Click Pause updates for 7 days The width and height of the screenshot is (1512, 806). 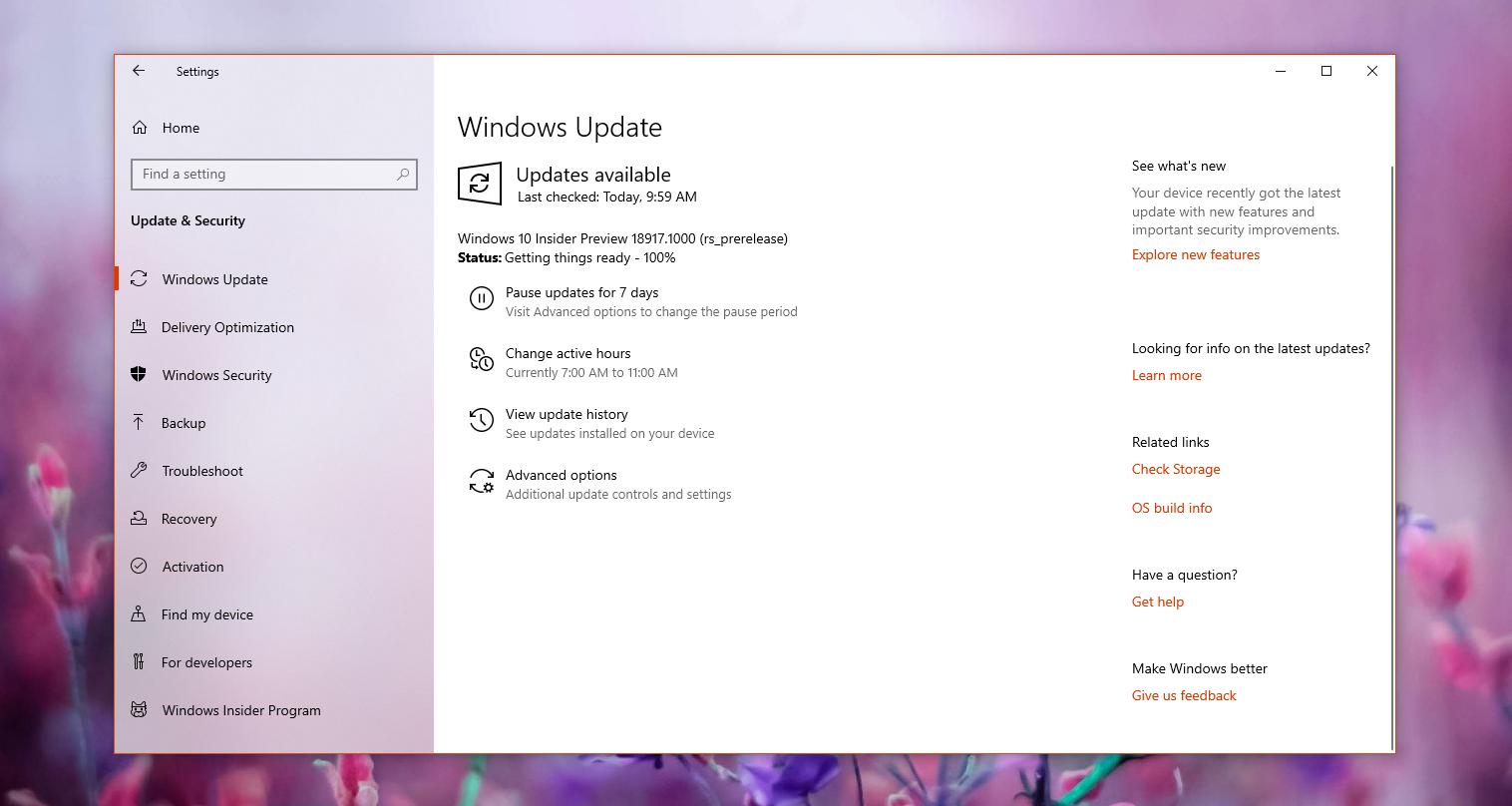click(581, 292)
